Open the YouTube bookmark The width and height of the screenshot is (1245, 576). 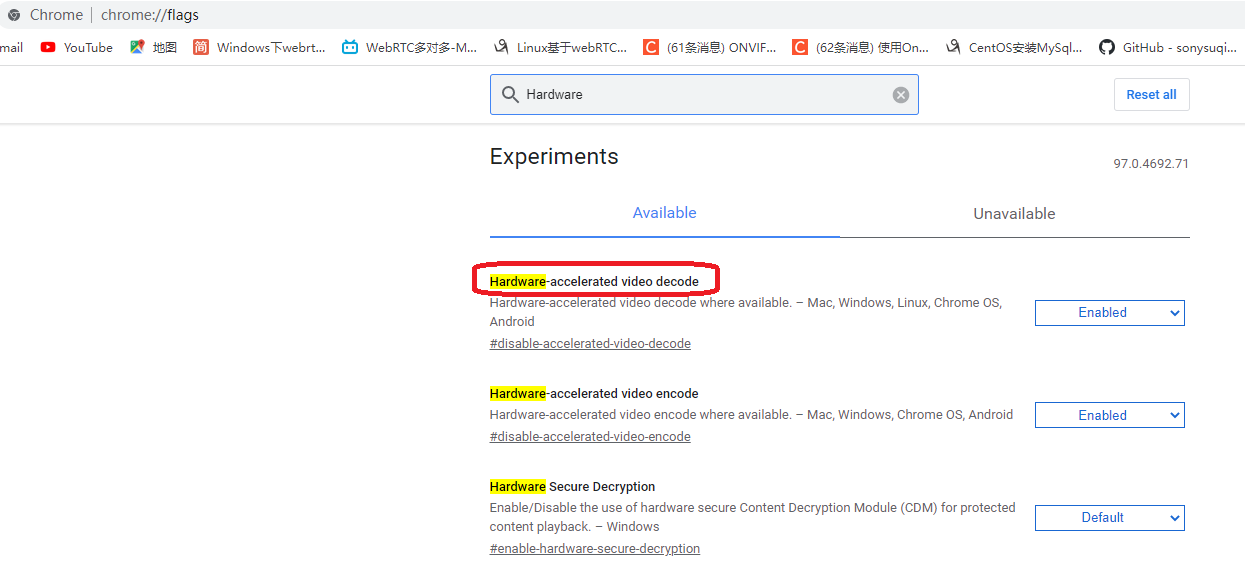(x=77, y=47)
